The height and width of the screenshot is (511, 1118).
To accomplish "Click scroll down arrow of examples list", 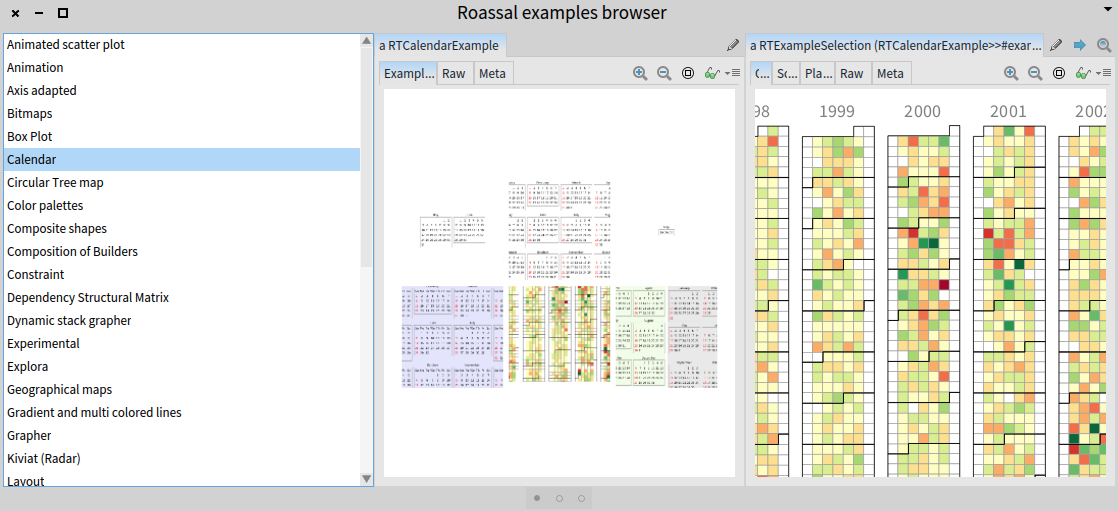I will click(366, 479).
